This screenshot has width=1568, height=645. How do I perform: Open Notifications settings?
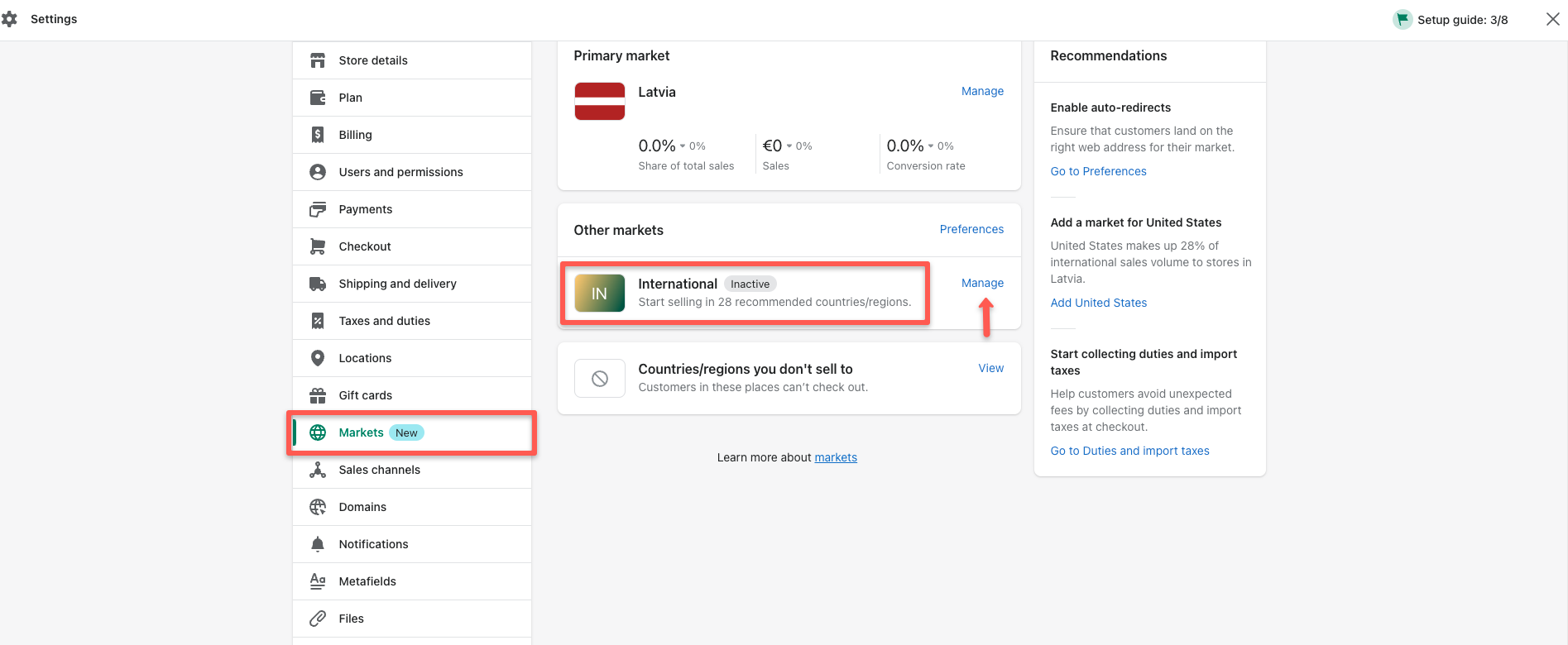pyautogui.click(x=412, y=544)
